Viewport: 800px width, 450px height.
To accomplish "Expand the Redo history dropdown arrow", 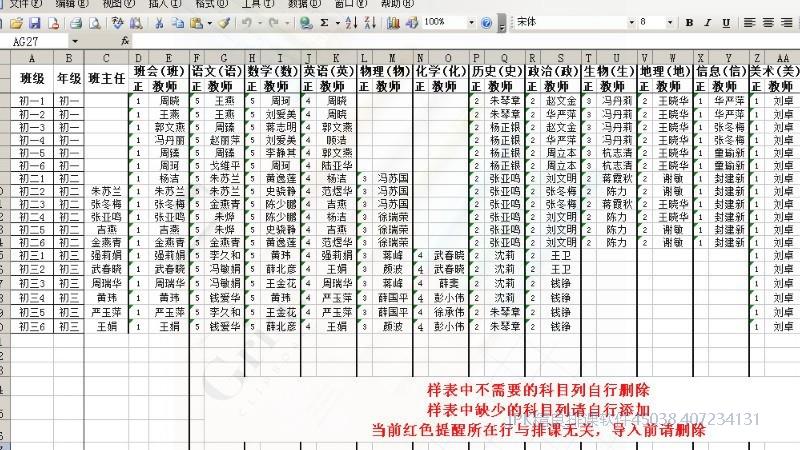I will click(287, 23).
